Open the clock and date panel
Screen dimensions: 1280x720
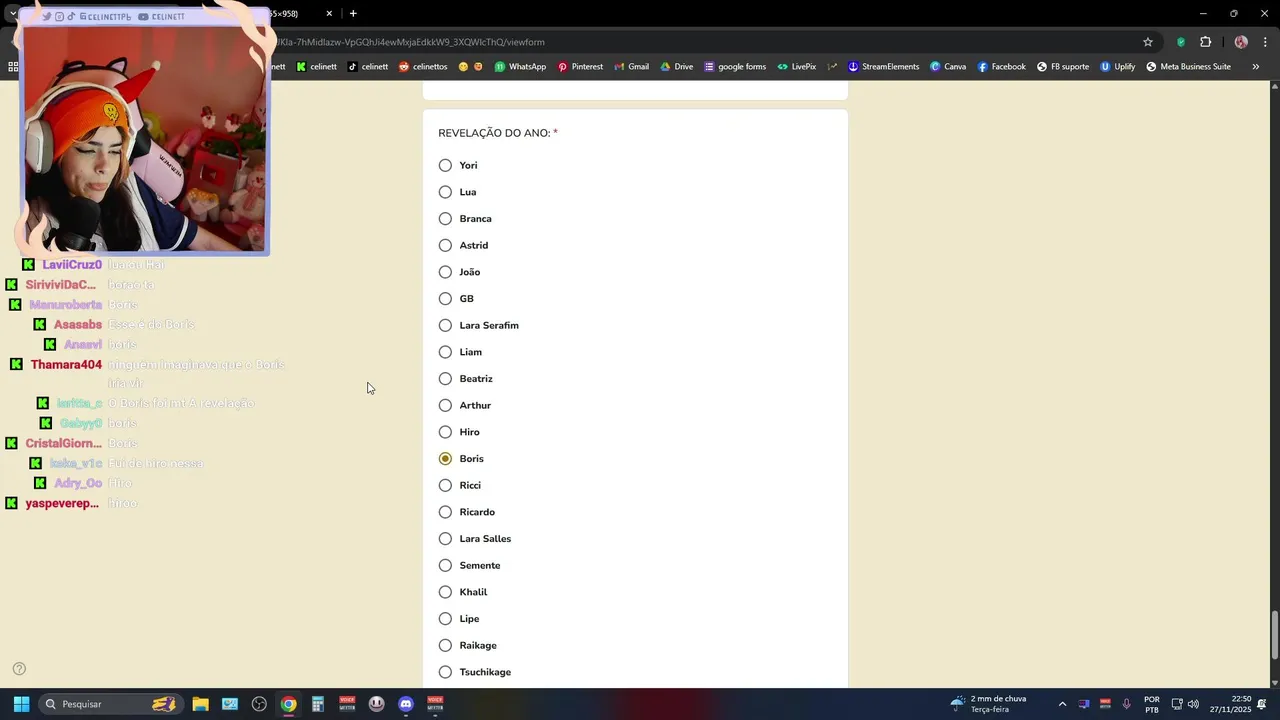(x=1230, y=704)
